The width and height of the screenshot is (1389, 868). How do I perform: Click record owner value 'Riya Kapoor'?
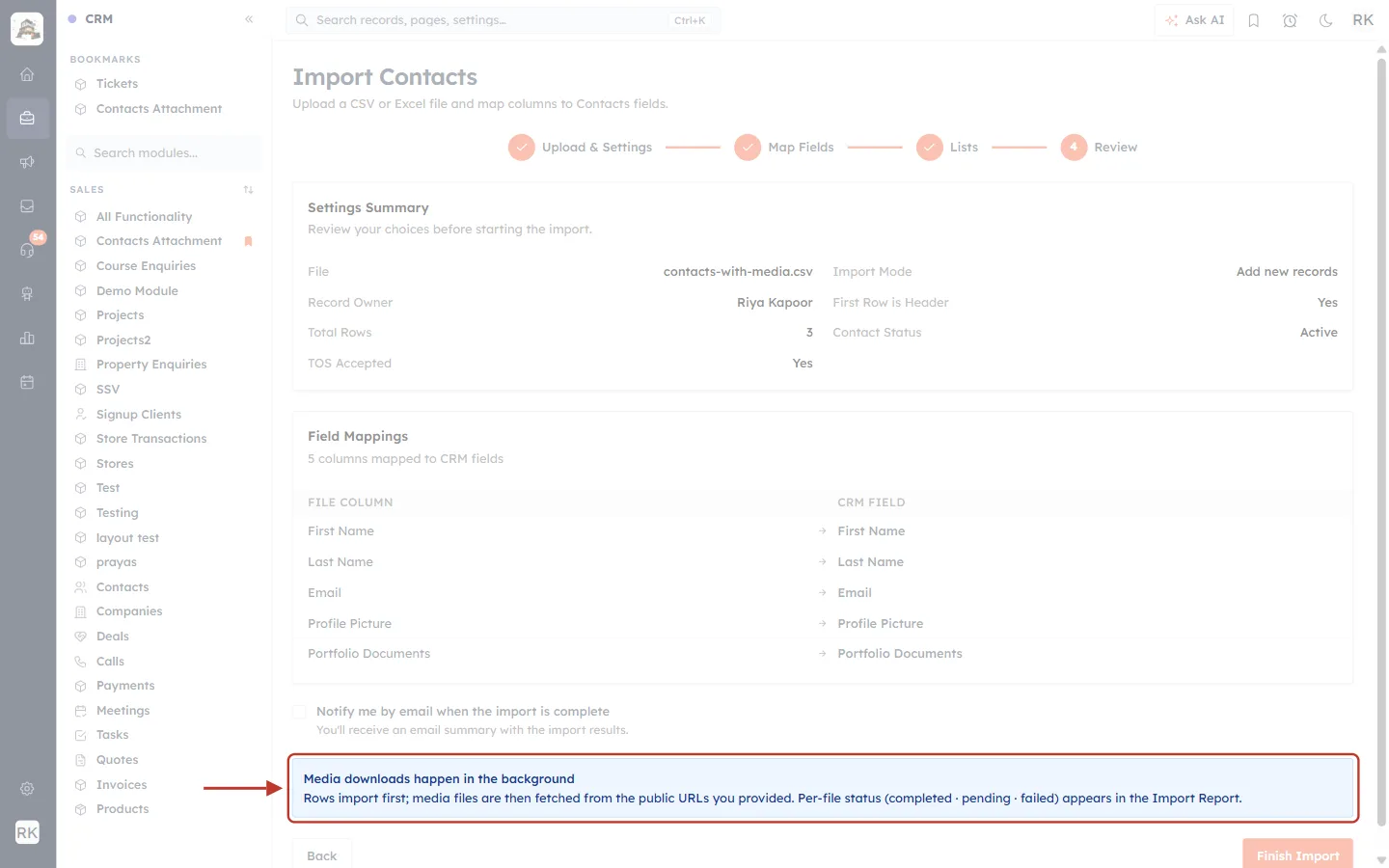point(775,303)
